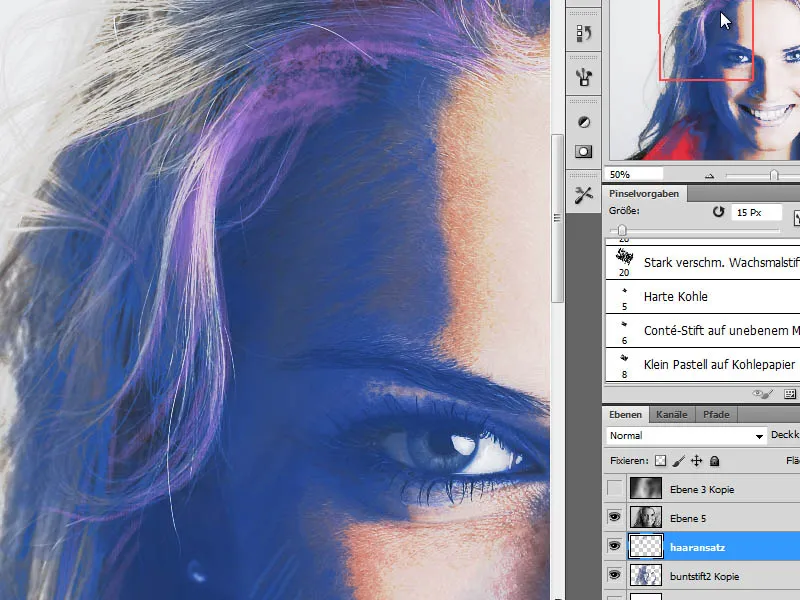Lock all with the padlock icon

714,461
